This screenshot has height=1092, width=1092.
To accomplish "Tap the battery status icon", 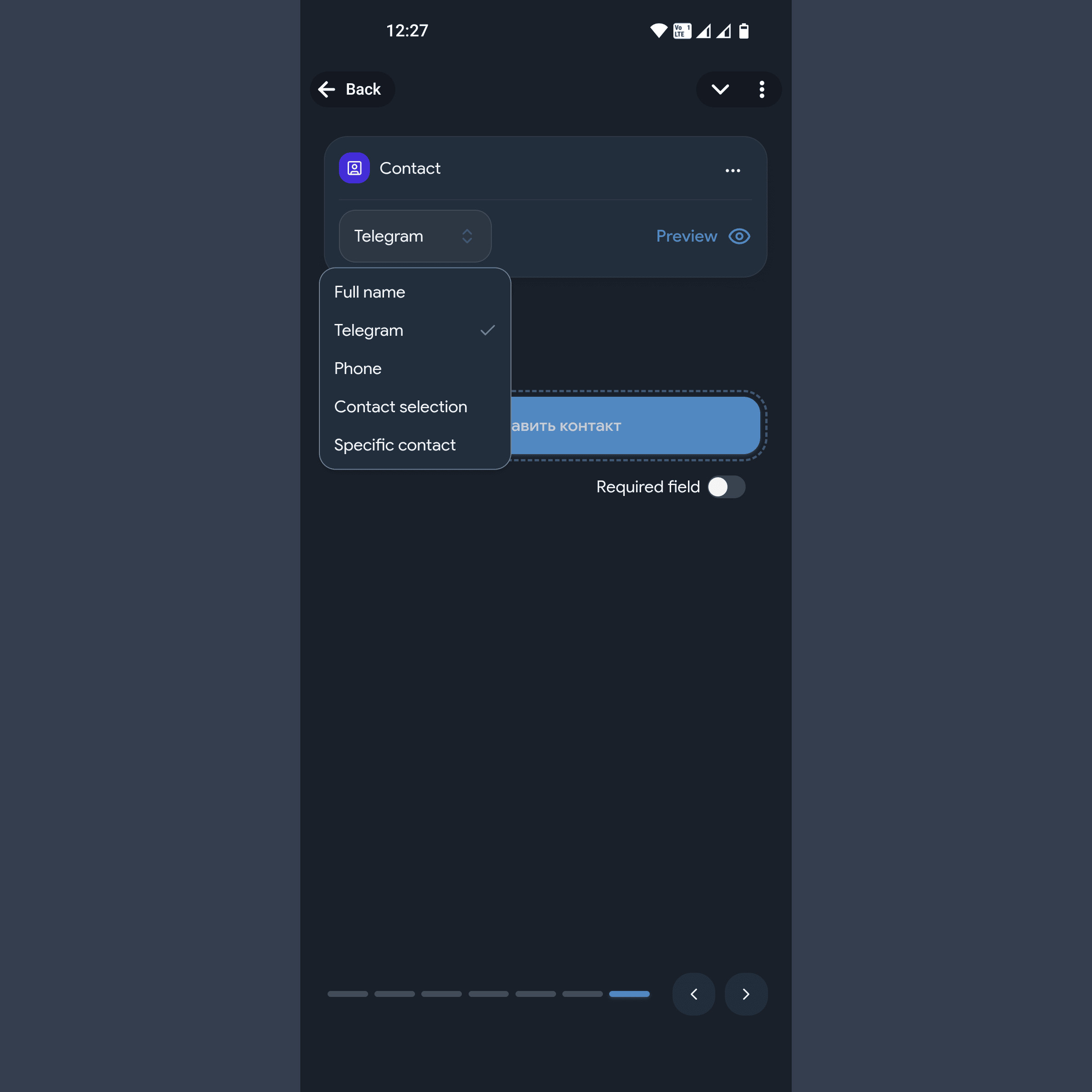I will pos(744,30).
